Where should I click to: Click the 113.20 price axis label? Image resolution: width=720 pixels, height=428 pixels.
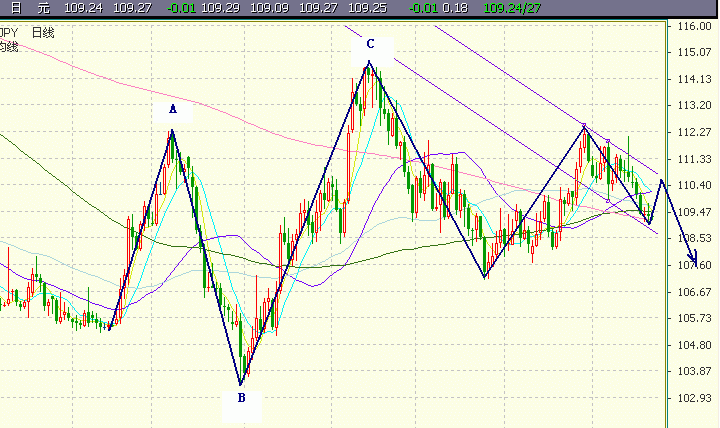click(x=695, y=106)
